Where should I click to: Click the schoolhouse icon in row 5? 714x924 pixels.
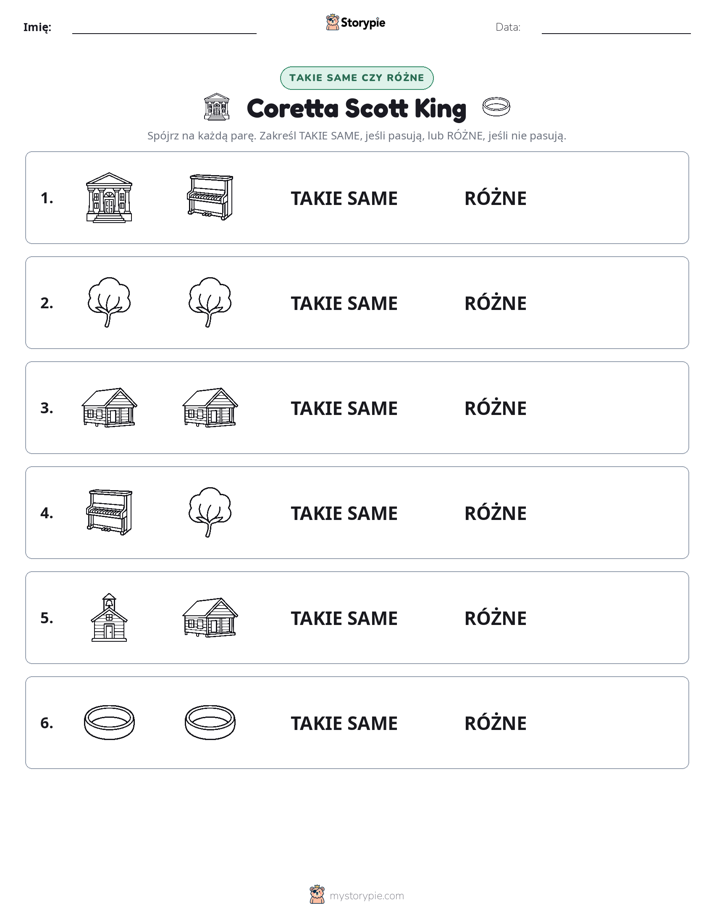pyautogui.click(x=109, y=617)
